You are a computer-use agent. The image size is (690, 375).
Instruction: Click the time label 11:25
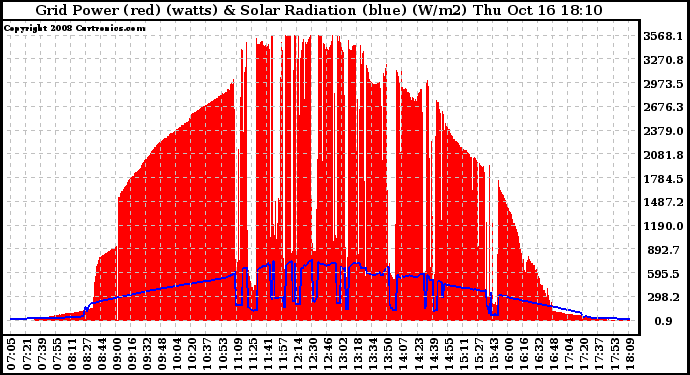pyautogui.click(x=253, y=354)
